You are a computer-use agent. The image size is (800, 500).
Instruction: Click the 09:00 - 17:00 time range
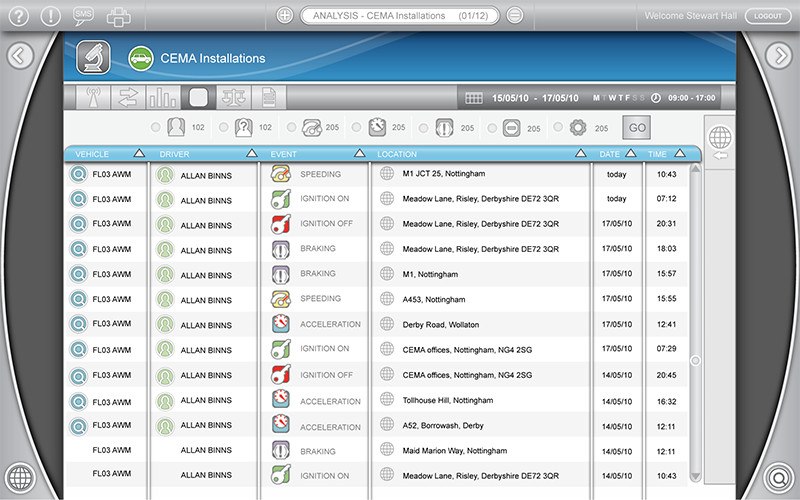pos(692,98)
